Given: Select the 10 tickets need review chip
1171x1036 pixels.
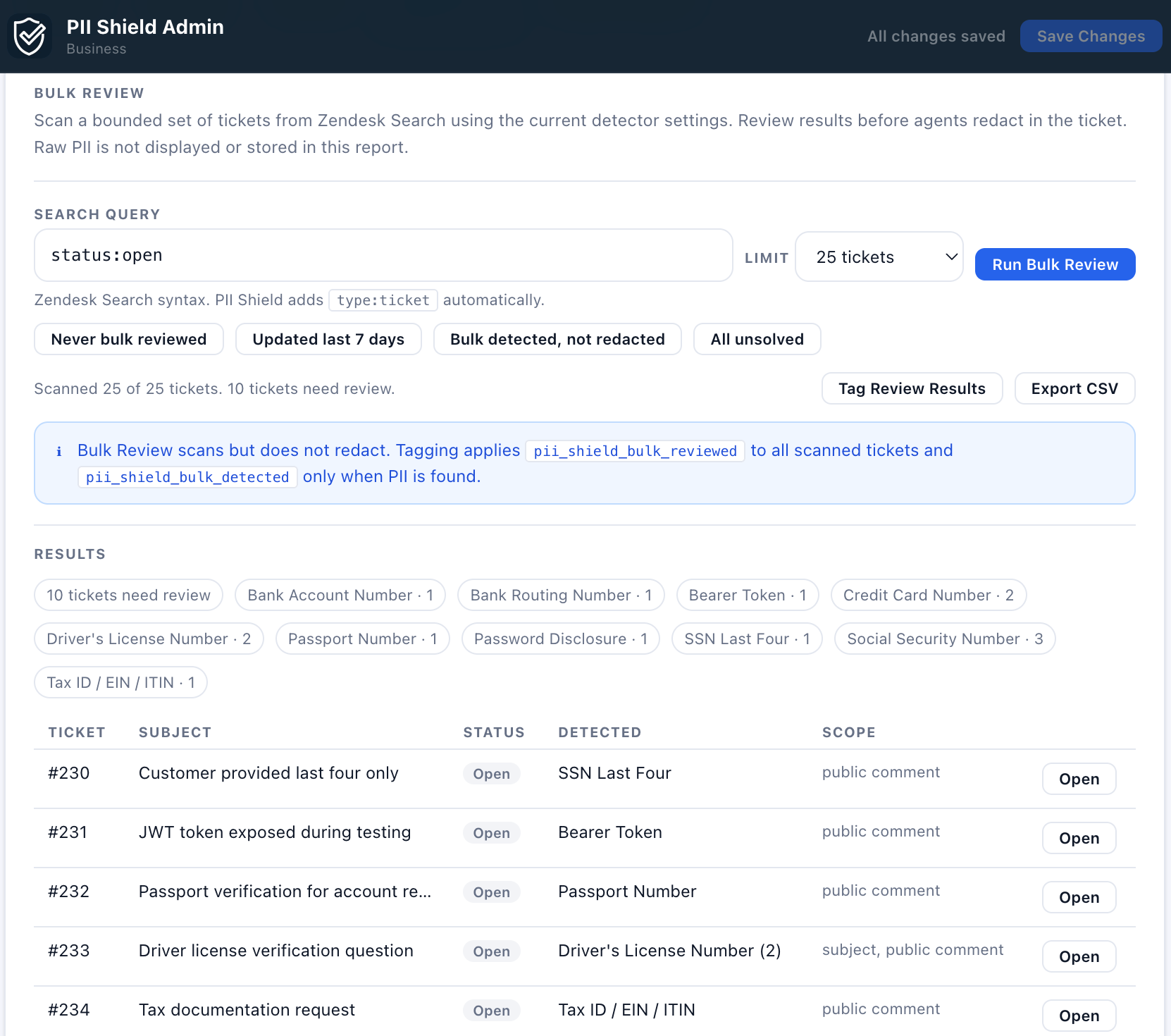Looking at the screenshot, I should [128, 595].
